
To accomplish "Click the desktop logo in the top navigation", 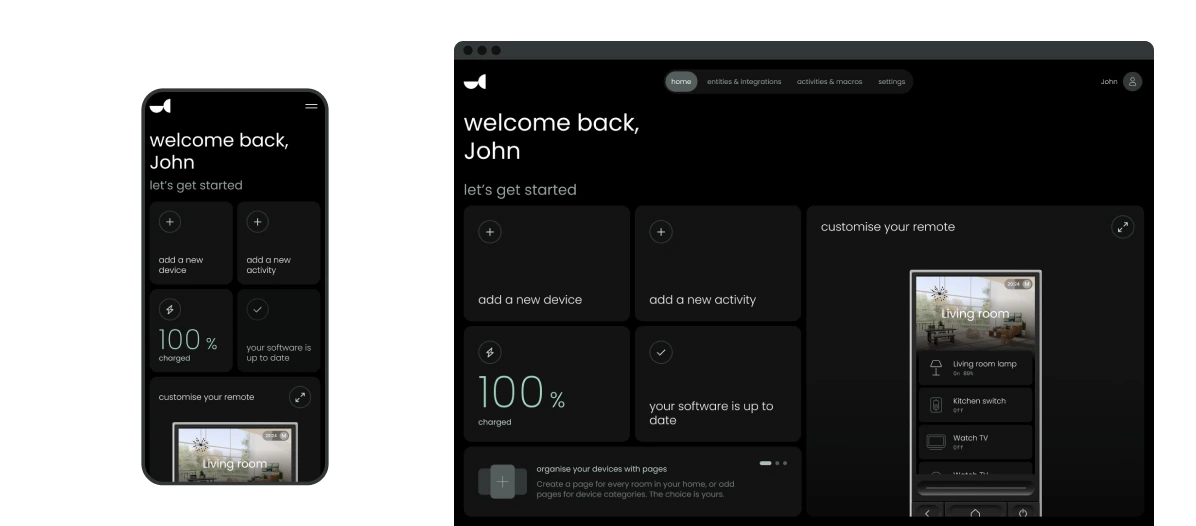I will pos(475,82).
